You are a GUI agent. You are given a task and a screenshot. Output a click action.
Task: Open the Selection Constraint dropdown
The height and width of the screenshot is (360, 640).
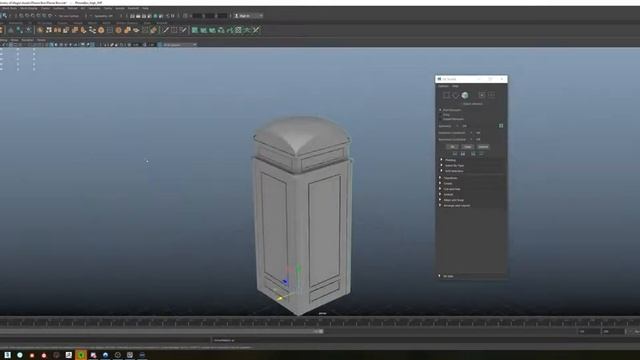point(476,133)
